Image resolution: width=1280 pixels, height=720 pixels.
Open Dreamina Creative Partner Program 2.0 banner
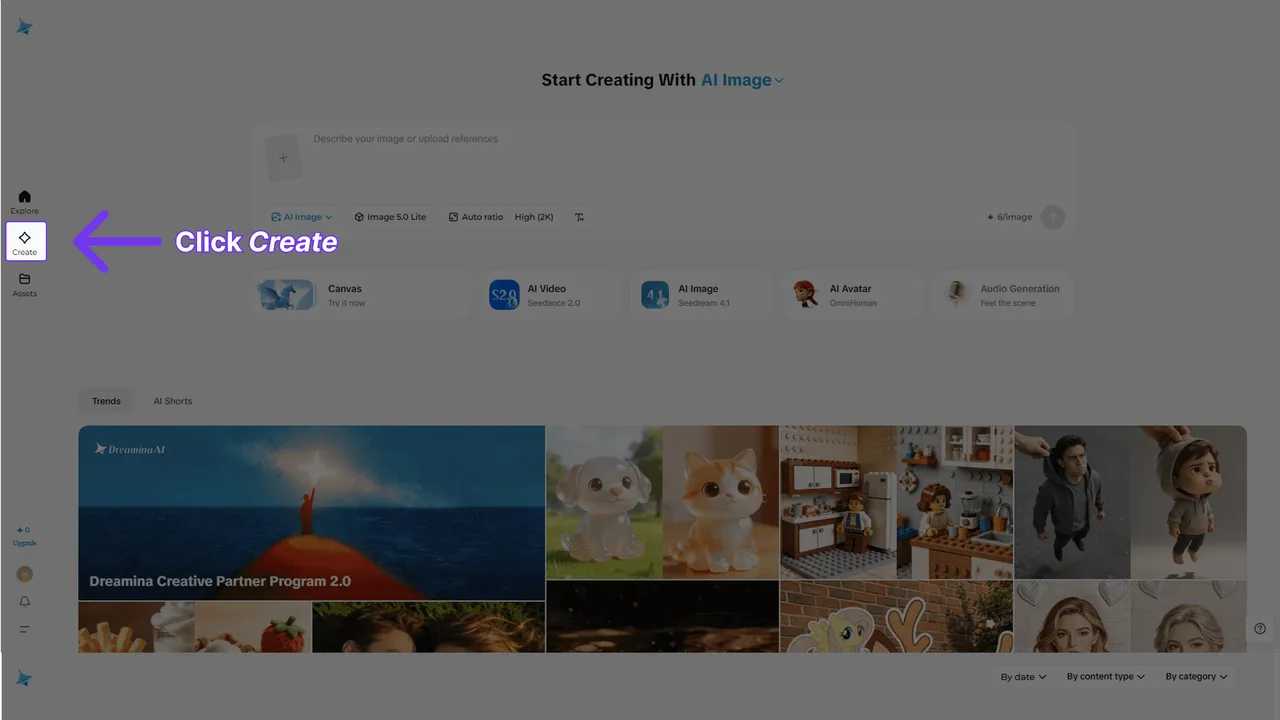coord(312,513)
